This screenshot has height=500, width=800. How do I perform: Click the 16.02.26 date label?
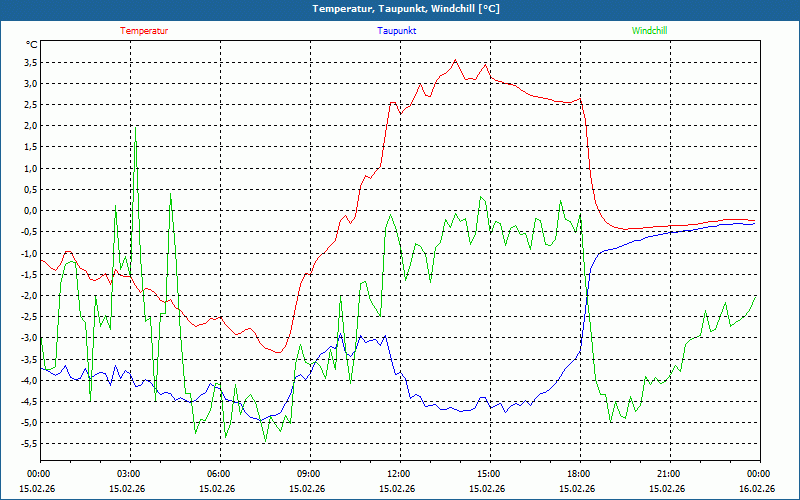[x=757, y=489]
